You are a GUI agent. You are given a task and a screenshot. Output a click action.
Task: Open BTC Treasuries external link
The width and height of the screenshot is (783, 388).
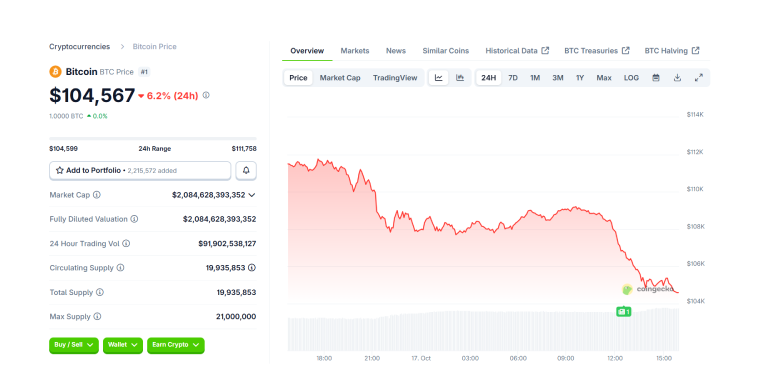pyautogui.click(x=597, y=50)
